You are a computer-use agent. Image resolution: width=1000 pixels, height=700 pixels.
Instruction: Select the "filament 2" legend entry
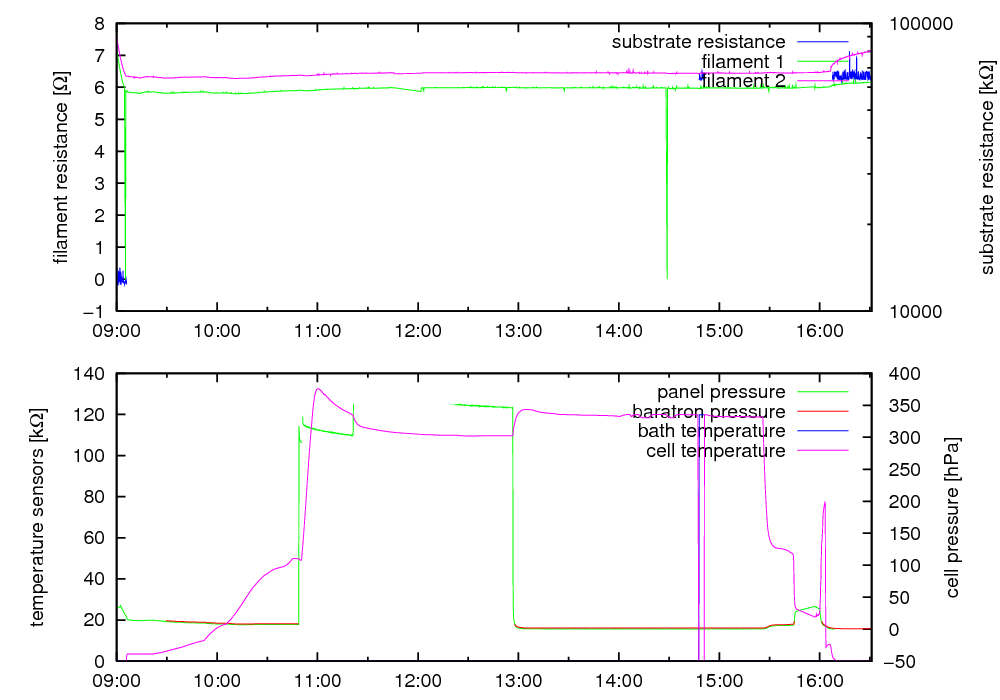coord(743,81)
